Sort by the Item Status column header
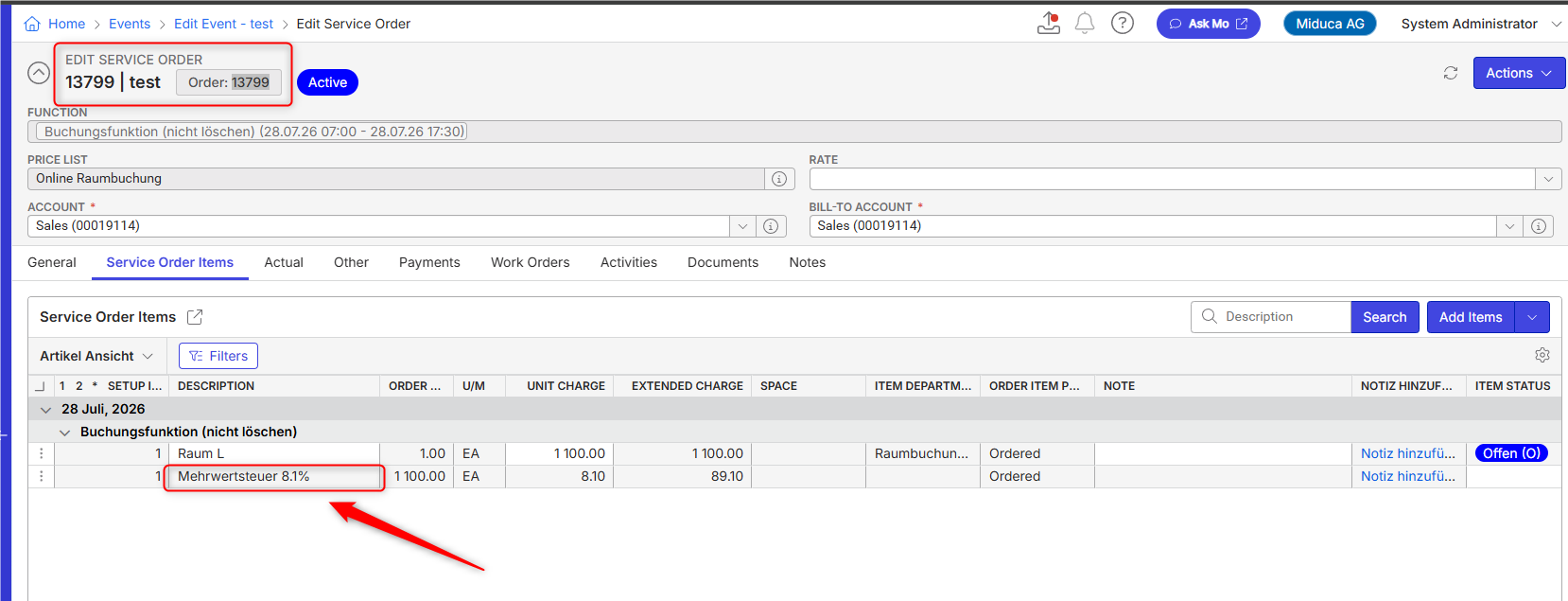Image resolution: width=1568 pixels, height=601 pixels. (x=1513, y=386)
